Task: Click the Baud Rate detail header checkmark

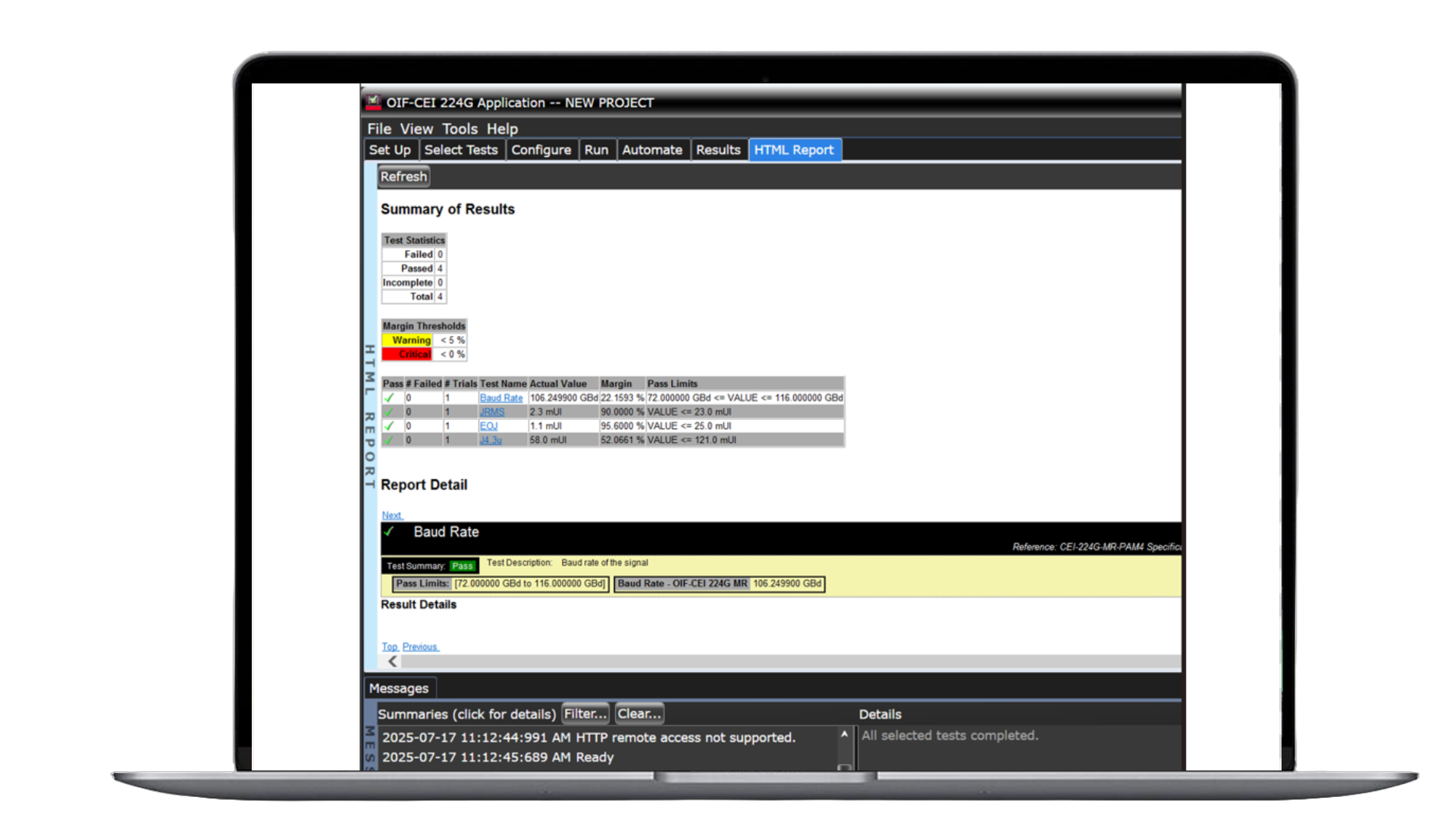Action: tap(389, 532)
